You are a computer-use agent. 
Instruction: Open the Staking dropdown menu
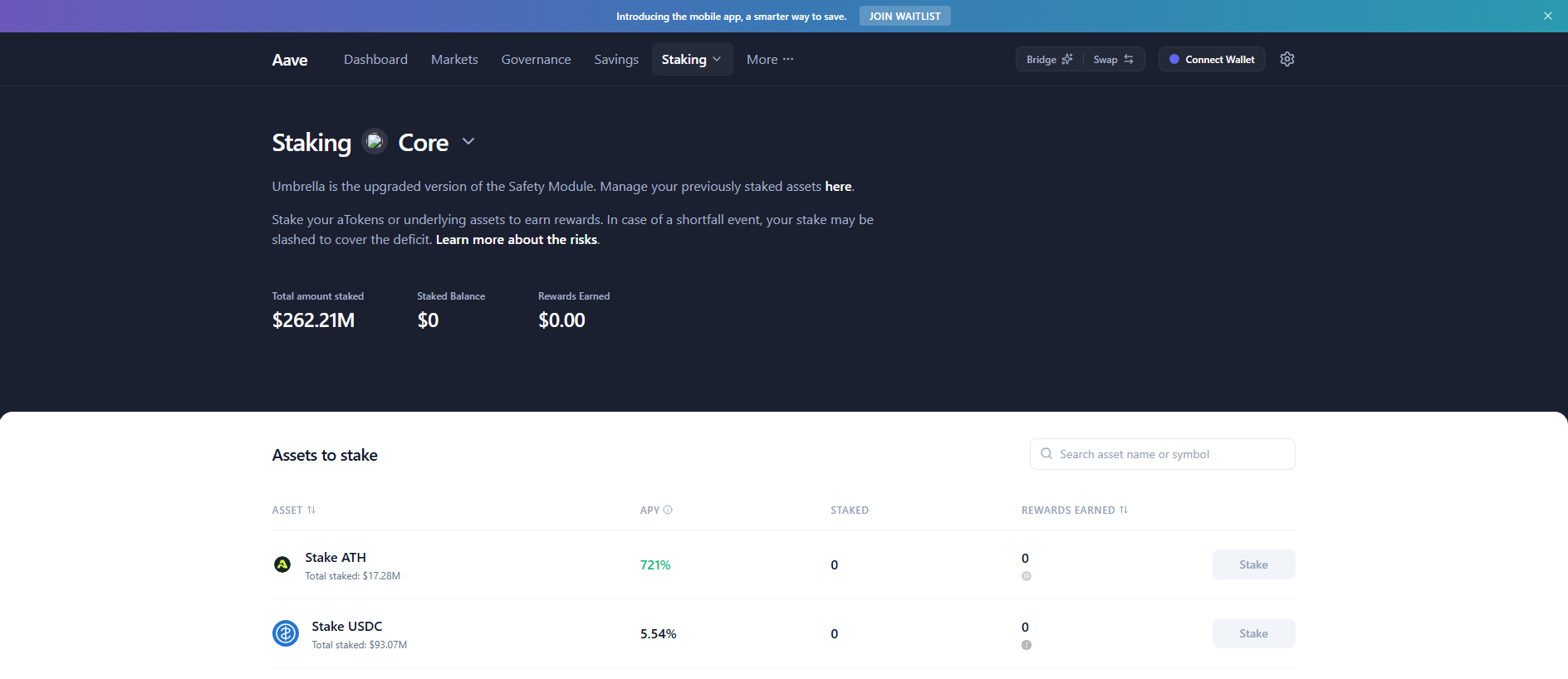pyautogui.click(x=692, y=59)
